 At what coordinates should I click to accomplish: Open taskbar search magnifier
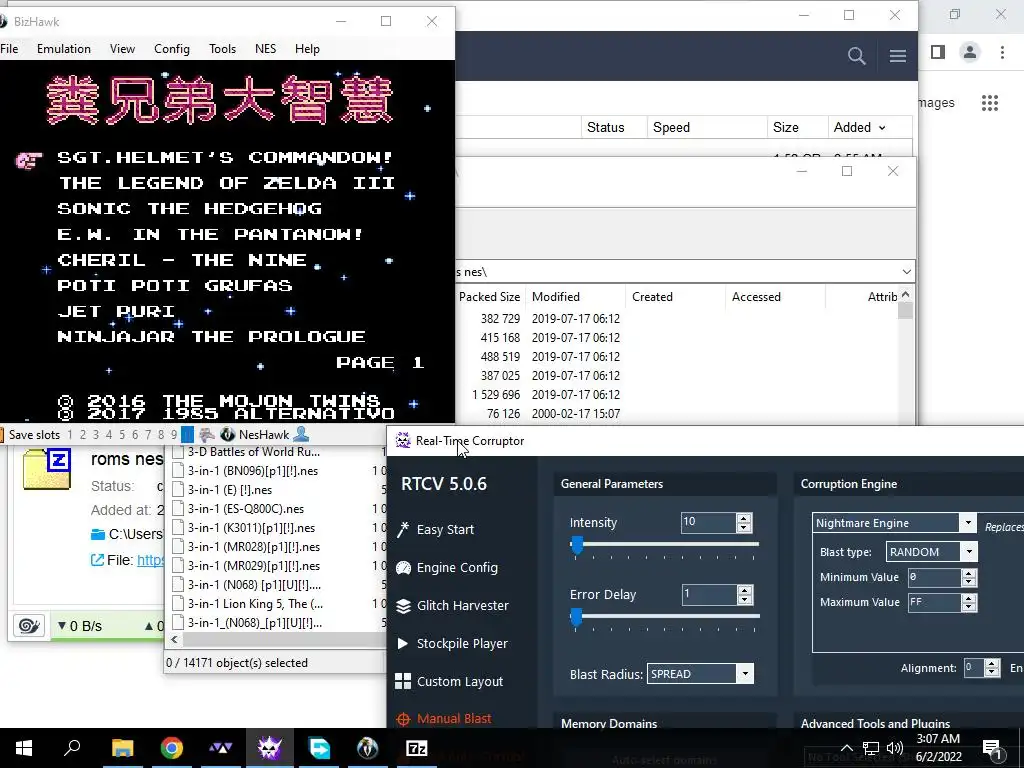[72, 748]
